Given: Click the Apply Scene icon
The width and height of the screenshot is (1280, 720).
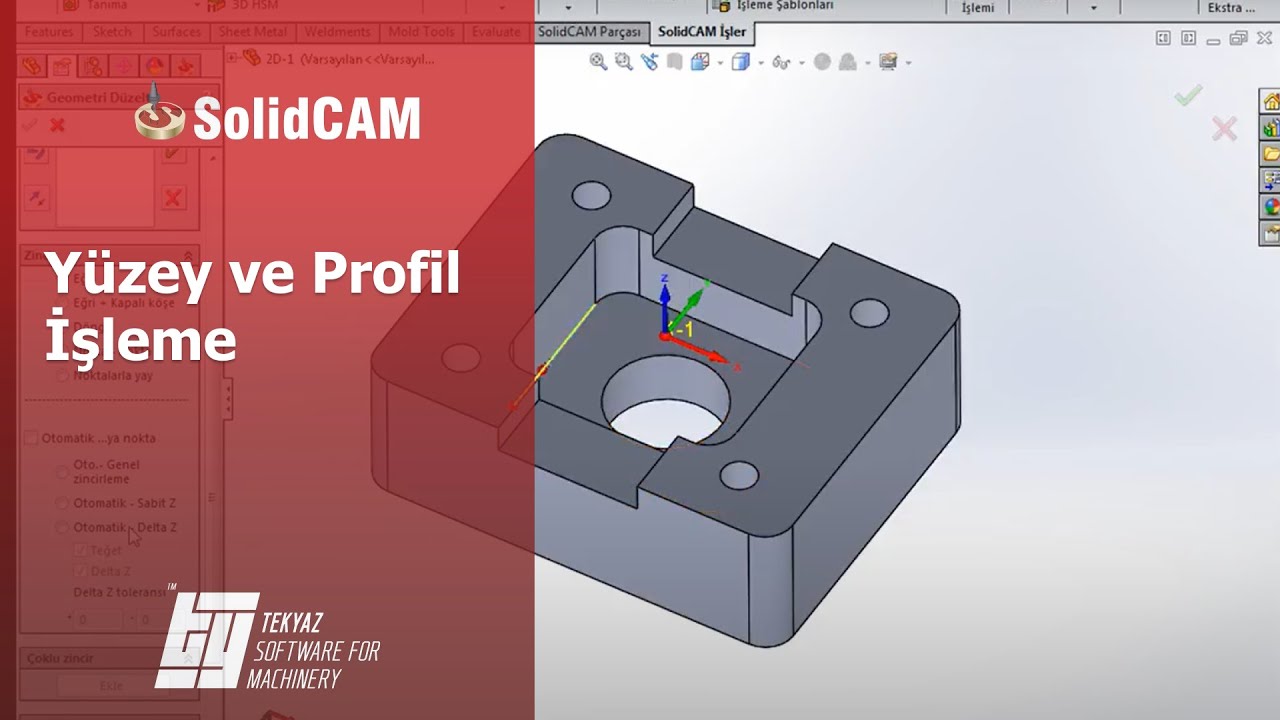Looking at the screenshot, I should [848, 62].
